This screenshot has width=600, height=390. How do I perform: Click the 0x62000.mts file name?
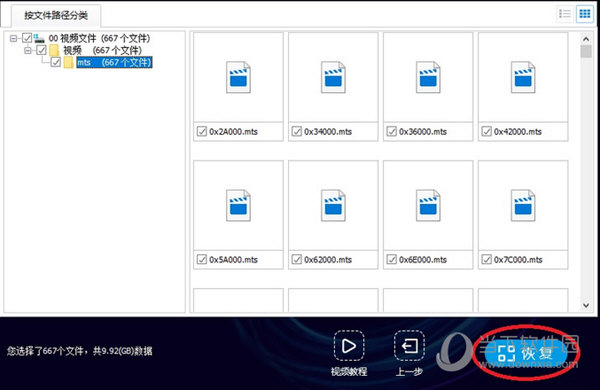(328, 260)
